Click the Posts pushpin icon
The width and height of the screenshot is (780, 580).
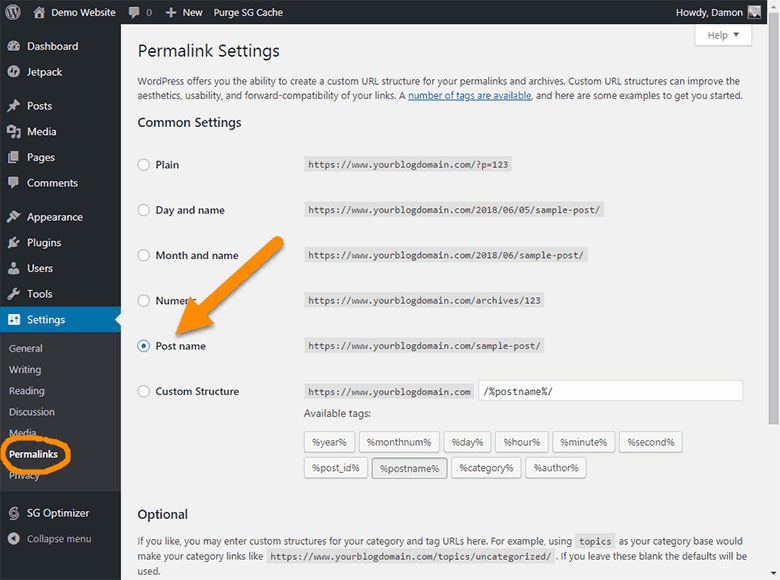(14, 105)
